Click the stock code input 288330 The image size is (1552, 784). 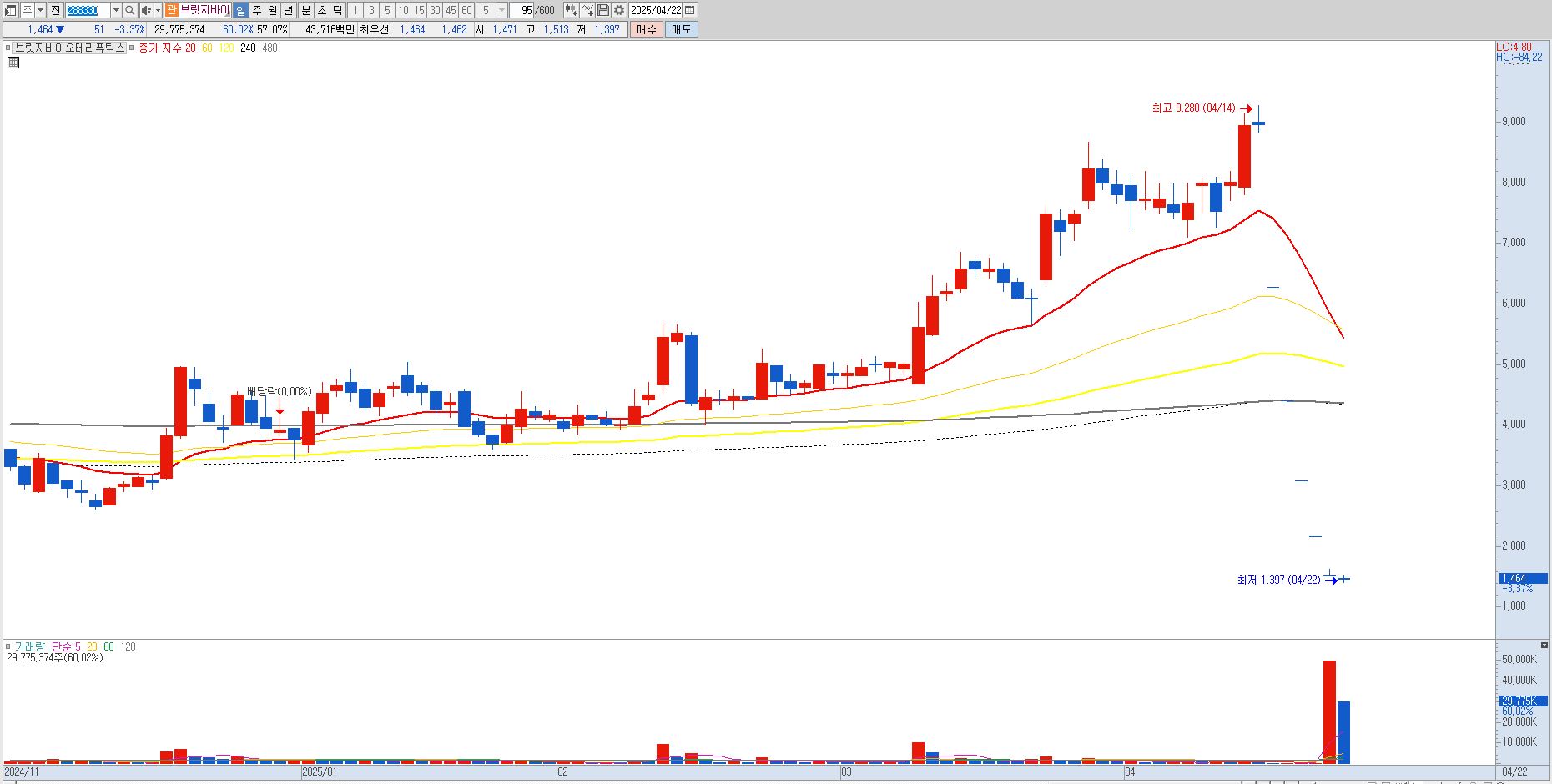[x=88, y=10]
